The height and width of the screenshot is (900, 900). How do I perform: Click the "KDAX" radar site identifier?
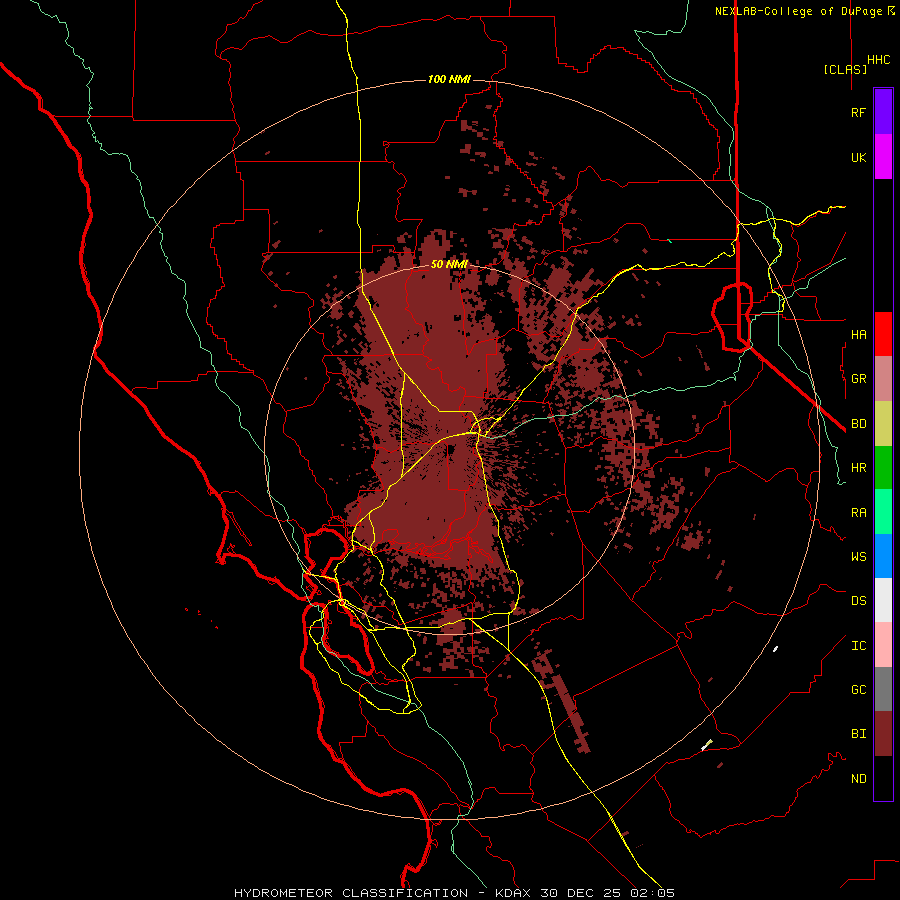(515, 893)
